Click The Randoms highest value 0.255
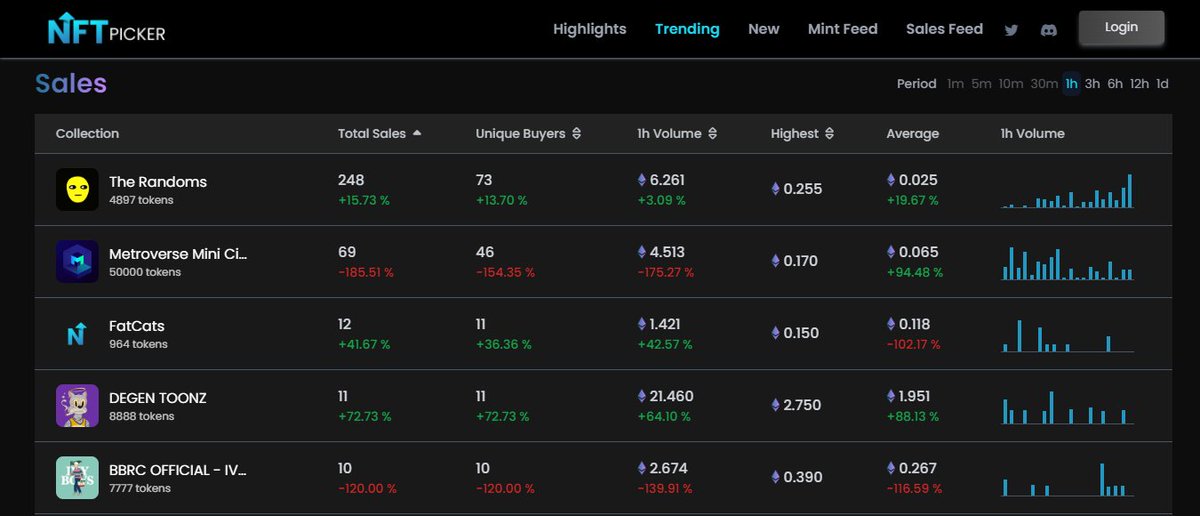Viewport: 1200px width, 516px height. click(x=796, y=189)
